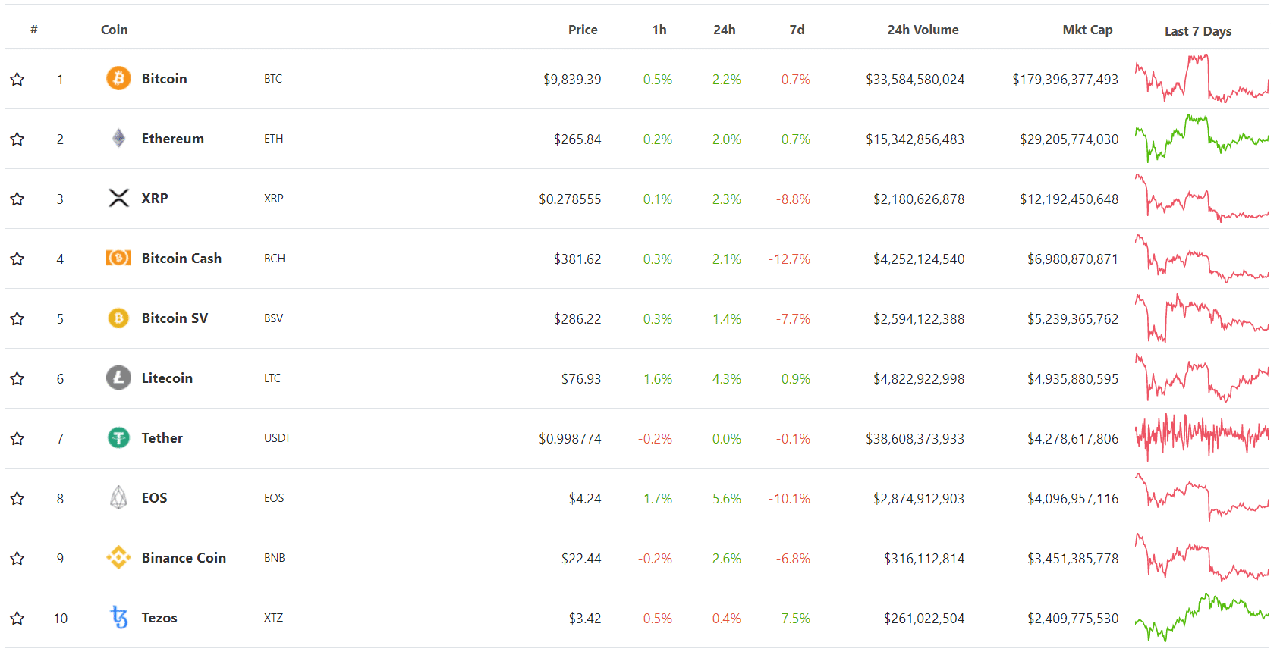Click the EOS price $4.24
Image resolution: width=1280 pixels, height=652 pixels.
tap(585, 499)
